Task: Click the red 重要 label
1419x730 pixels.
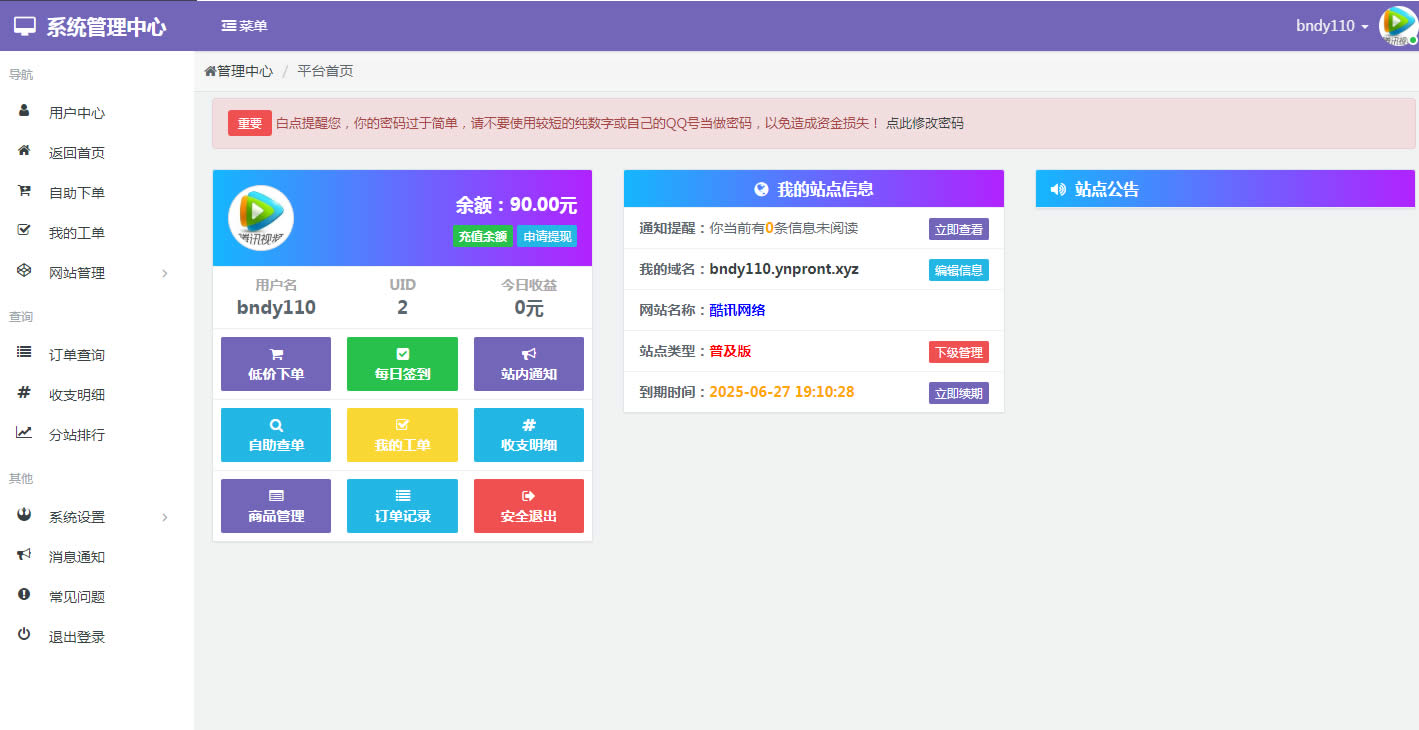Action: 250,123
